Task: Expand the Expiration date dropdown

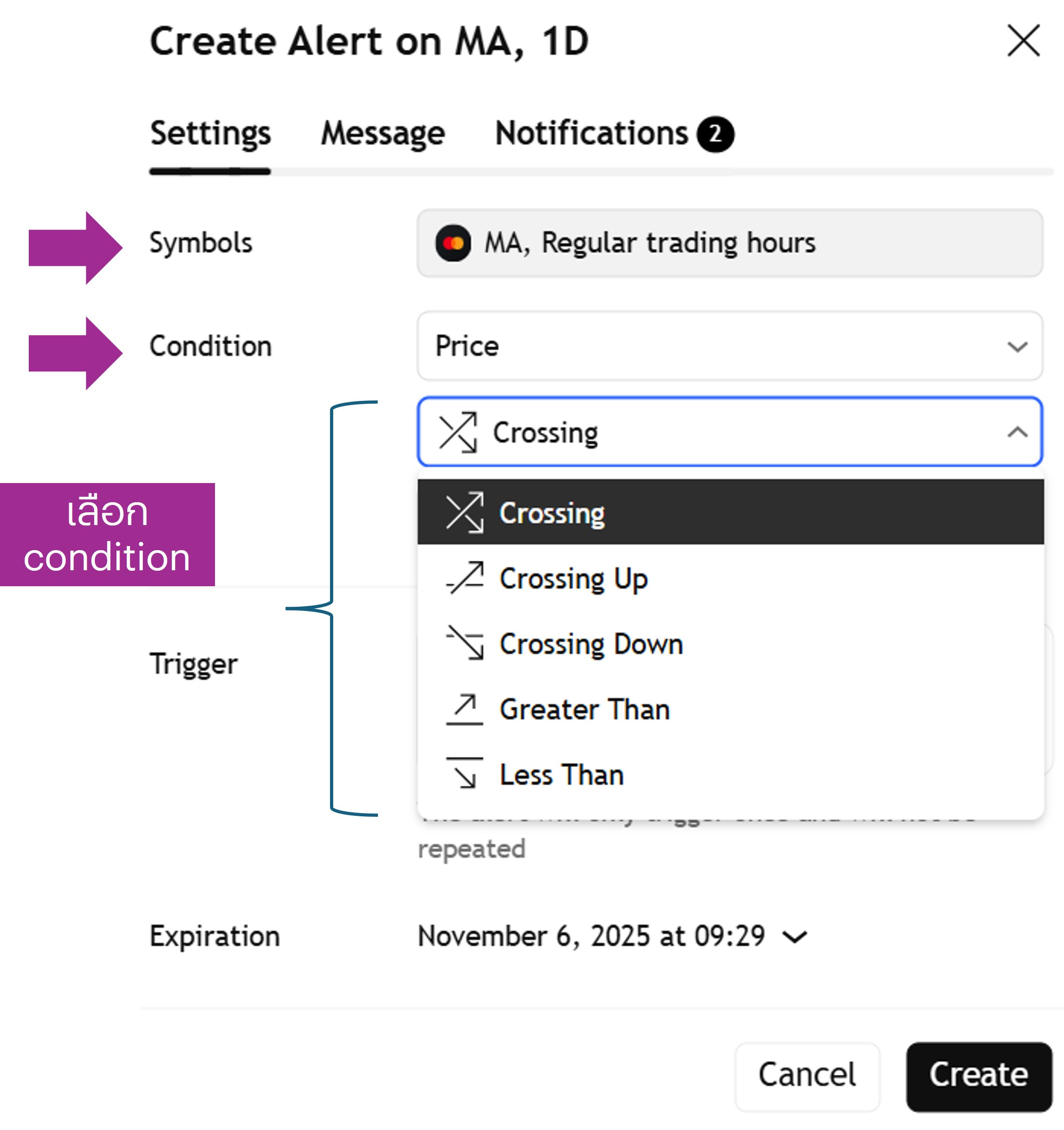Action: [795, 936]
